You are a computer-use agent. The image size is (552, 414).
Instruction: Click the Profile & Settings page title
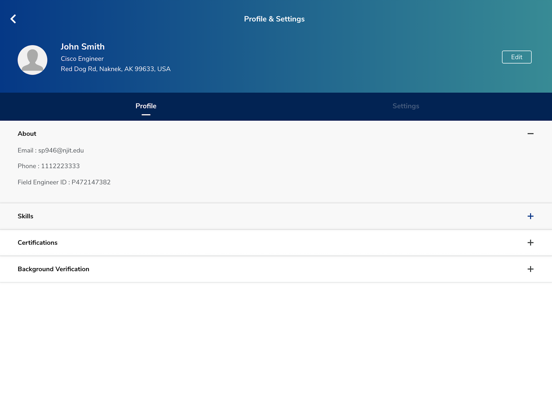pos(274,19)
